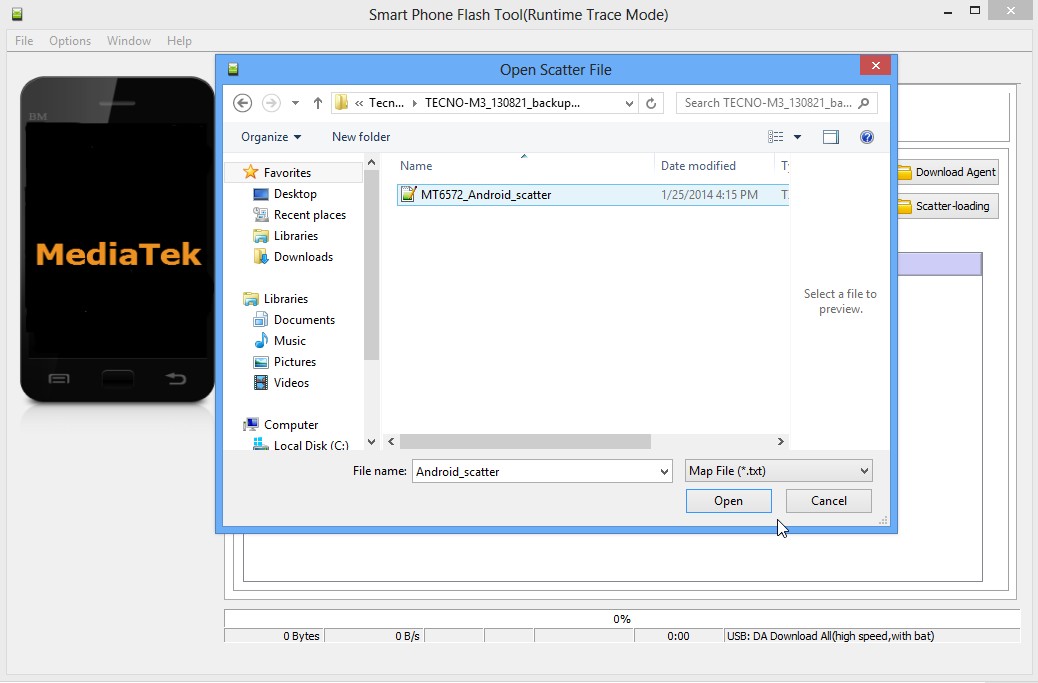Viewport: 1038px width, 683px height.
Task: Open the Options menu
Action: tap(69, 41)
